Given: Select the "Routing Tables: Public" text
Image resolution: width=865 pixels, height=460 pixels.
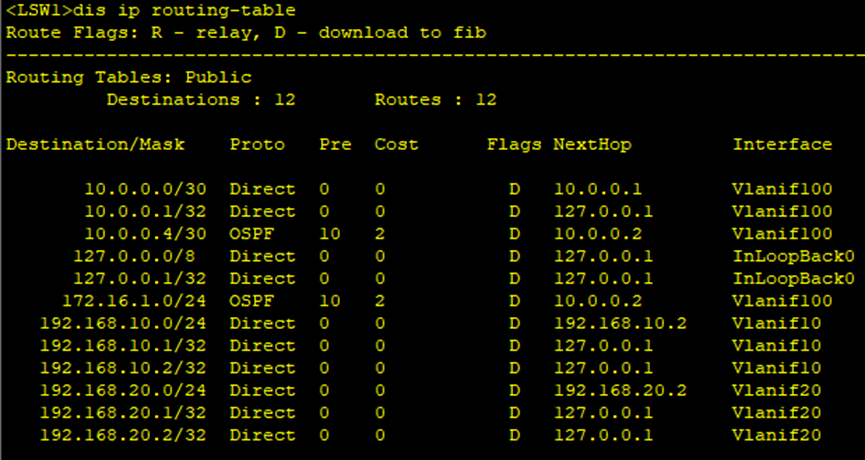Looking at the screenshot, I should coord(129,77).
